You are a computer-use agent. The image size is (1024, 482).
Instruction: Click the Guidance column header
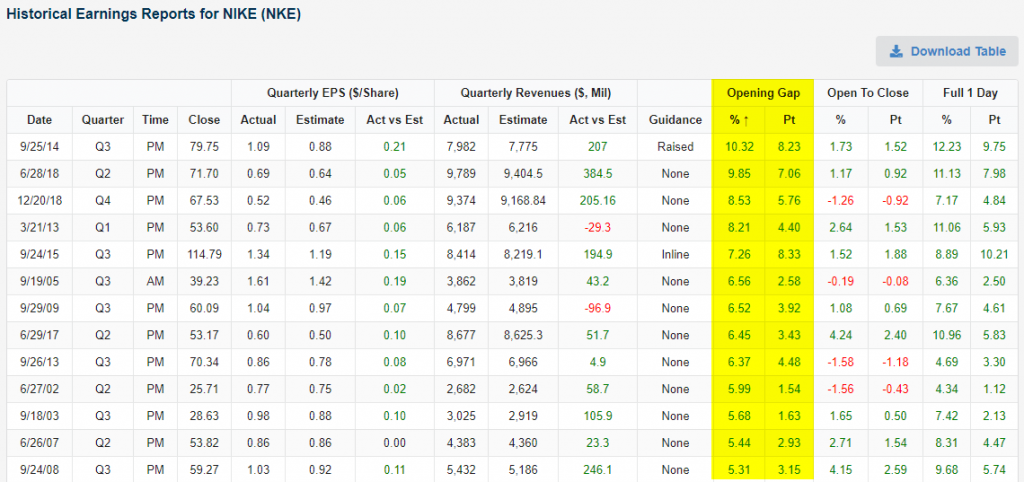tap(673, 120)
